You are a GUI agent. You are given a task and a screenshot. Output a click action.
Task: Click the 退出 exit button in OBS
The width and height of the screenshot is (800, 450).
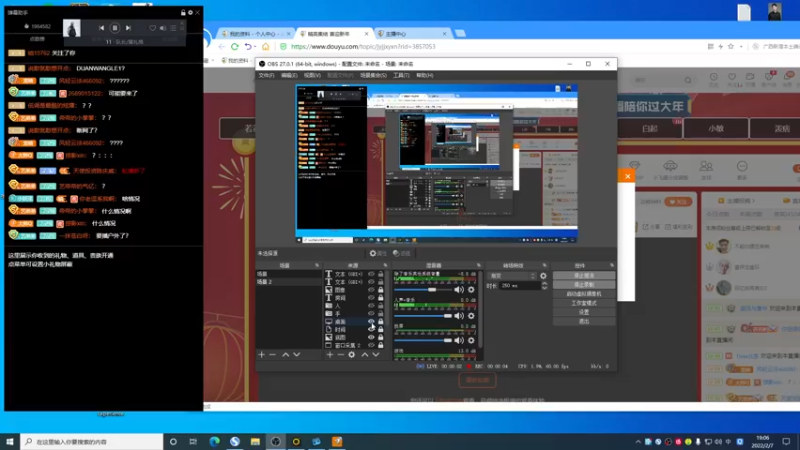tap(584, 321)
